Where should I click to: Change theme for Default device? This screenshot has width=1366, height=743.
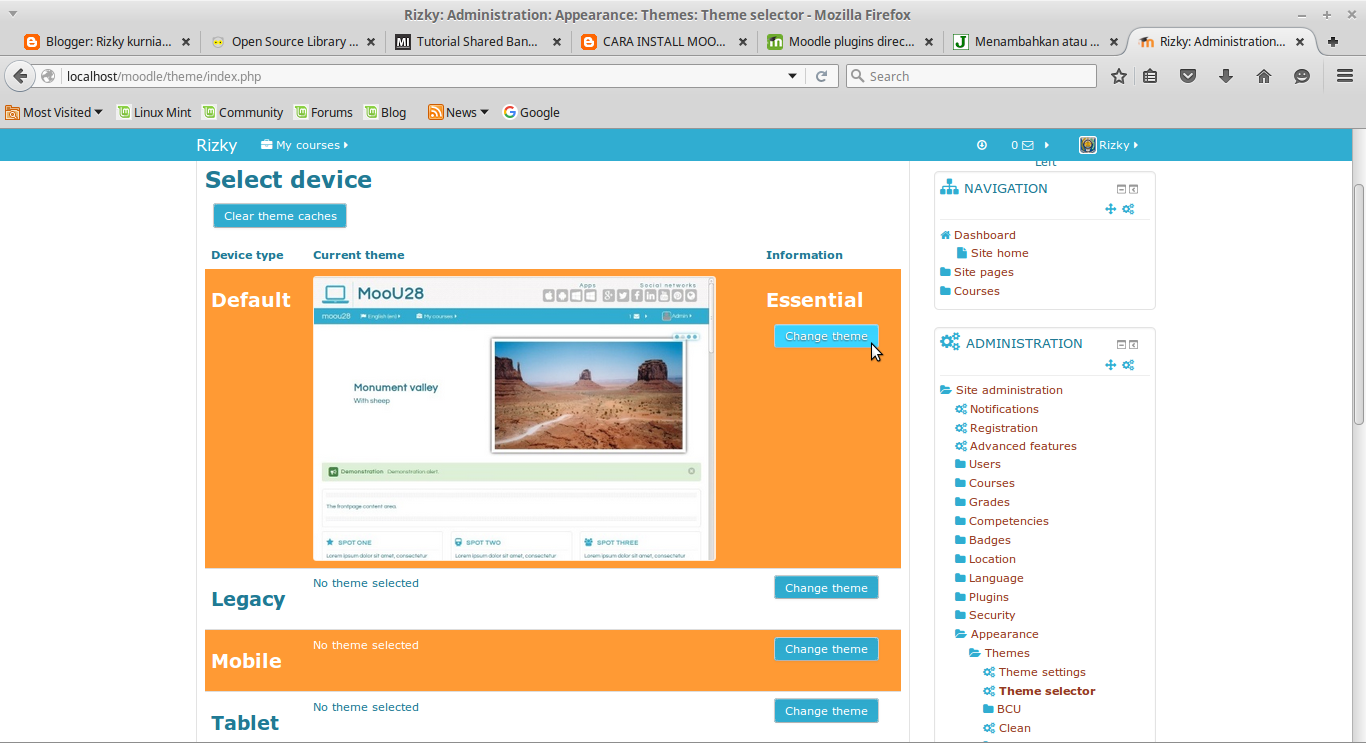[x=826, y=336]
